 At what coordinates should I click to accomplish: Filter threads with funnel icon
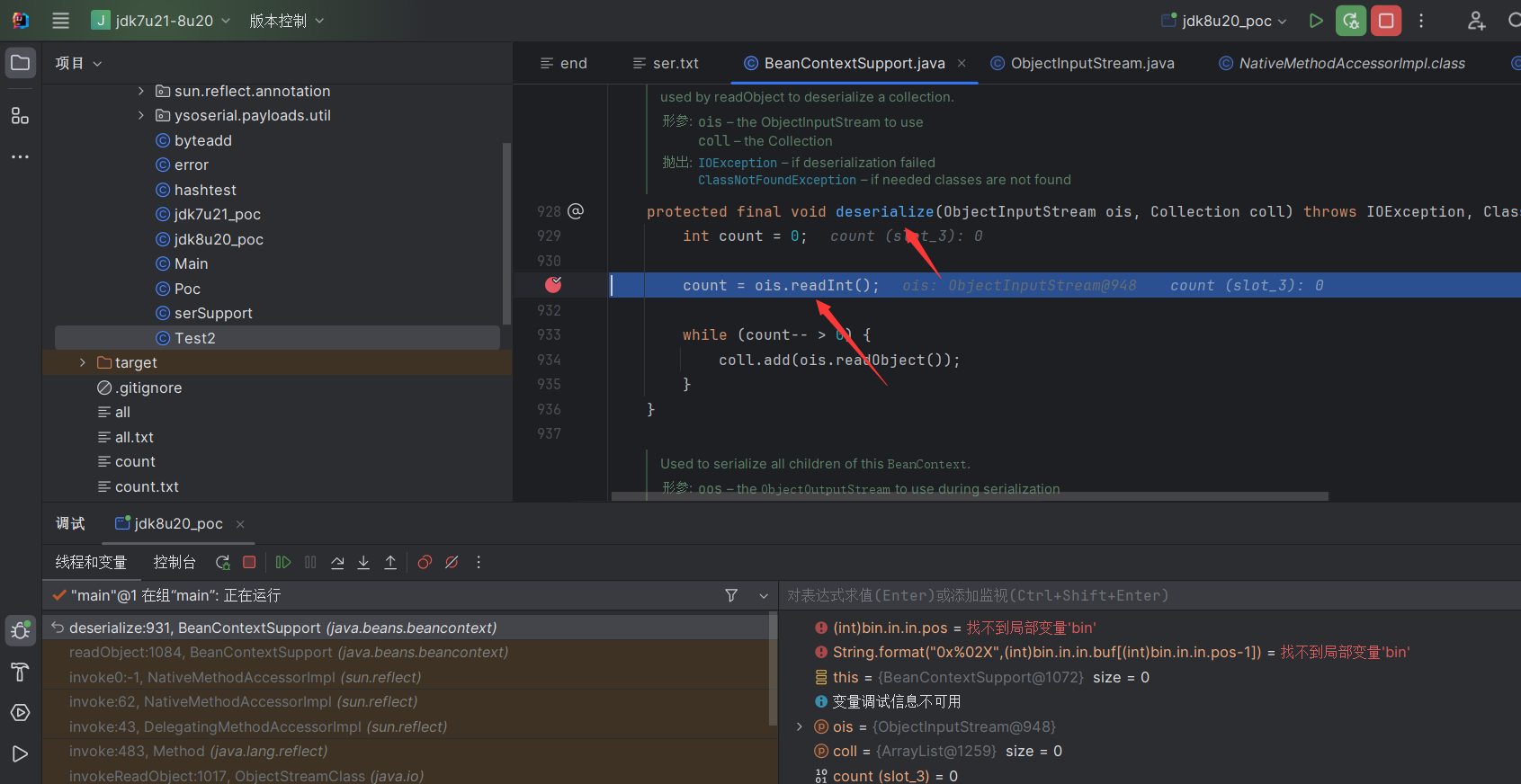tap(731, 595)
